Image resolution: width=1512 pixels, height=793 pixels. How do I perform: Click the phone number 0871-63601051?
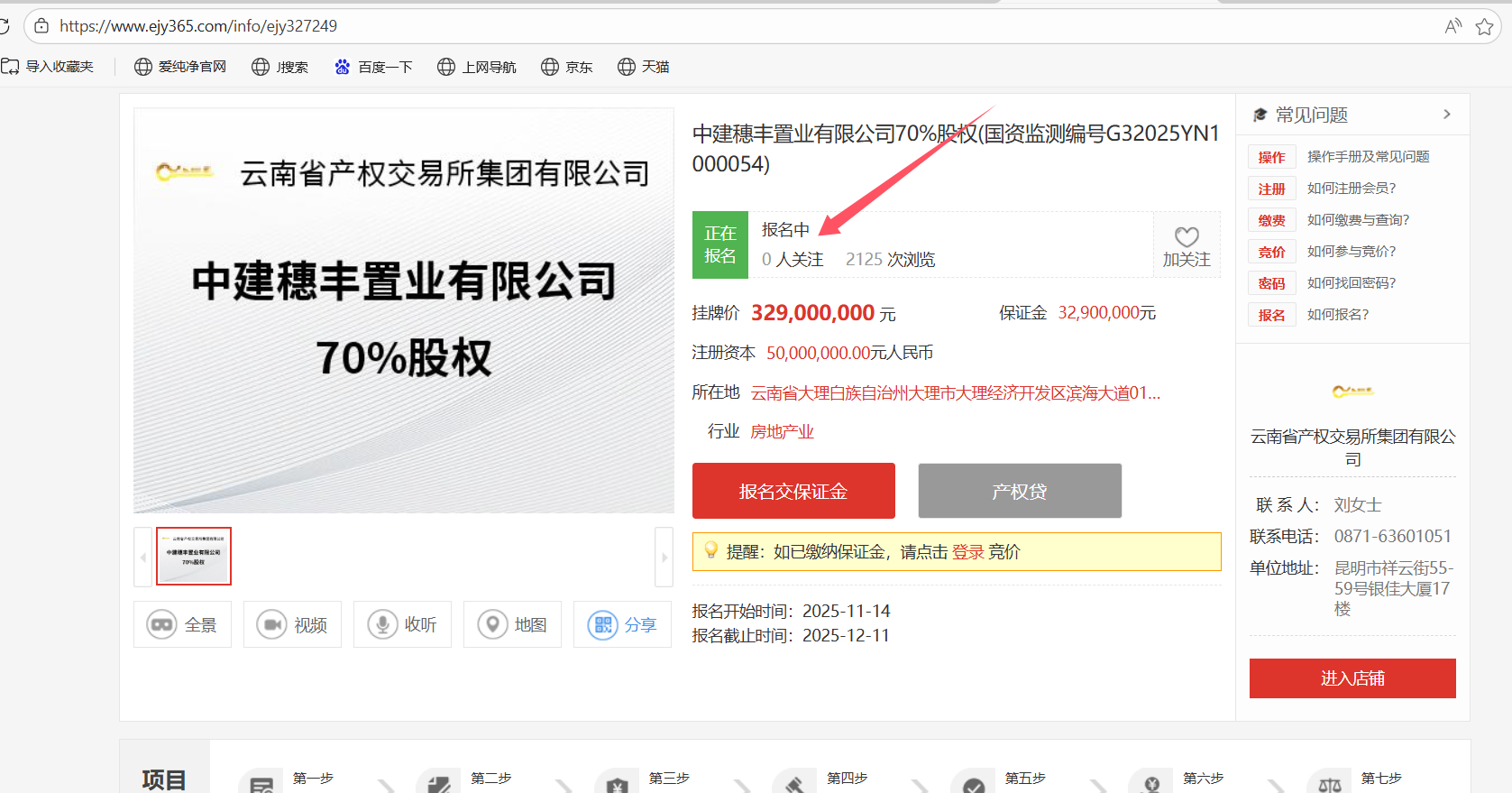[1393, 537]
